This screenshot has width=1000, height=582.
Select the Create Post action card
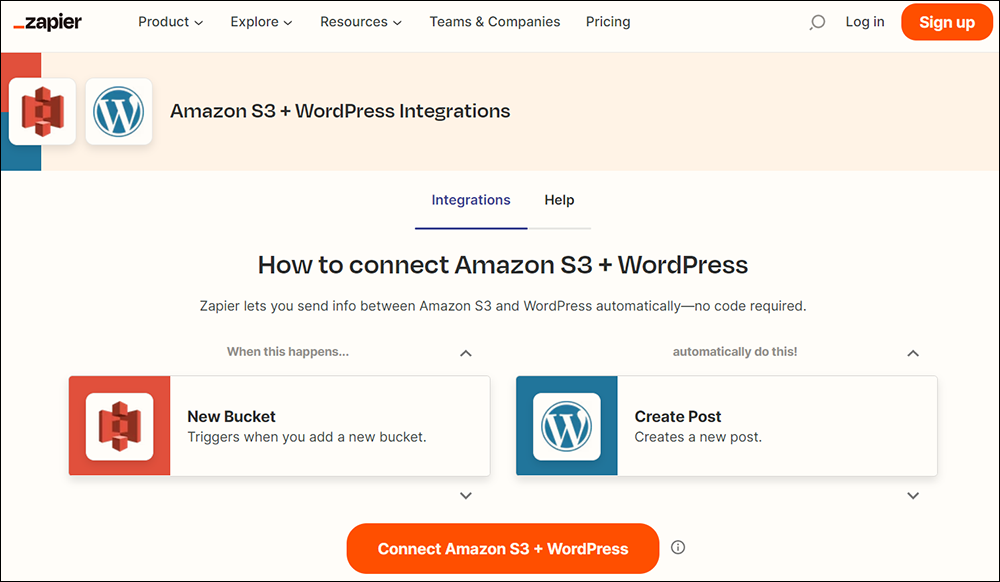[x=726, y=426]
